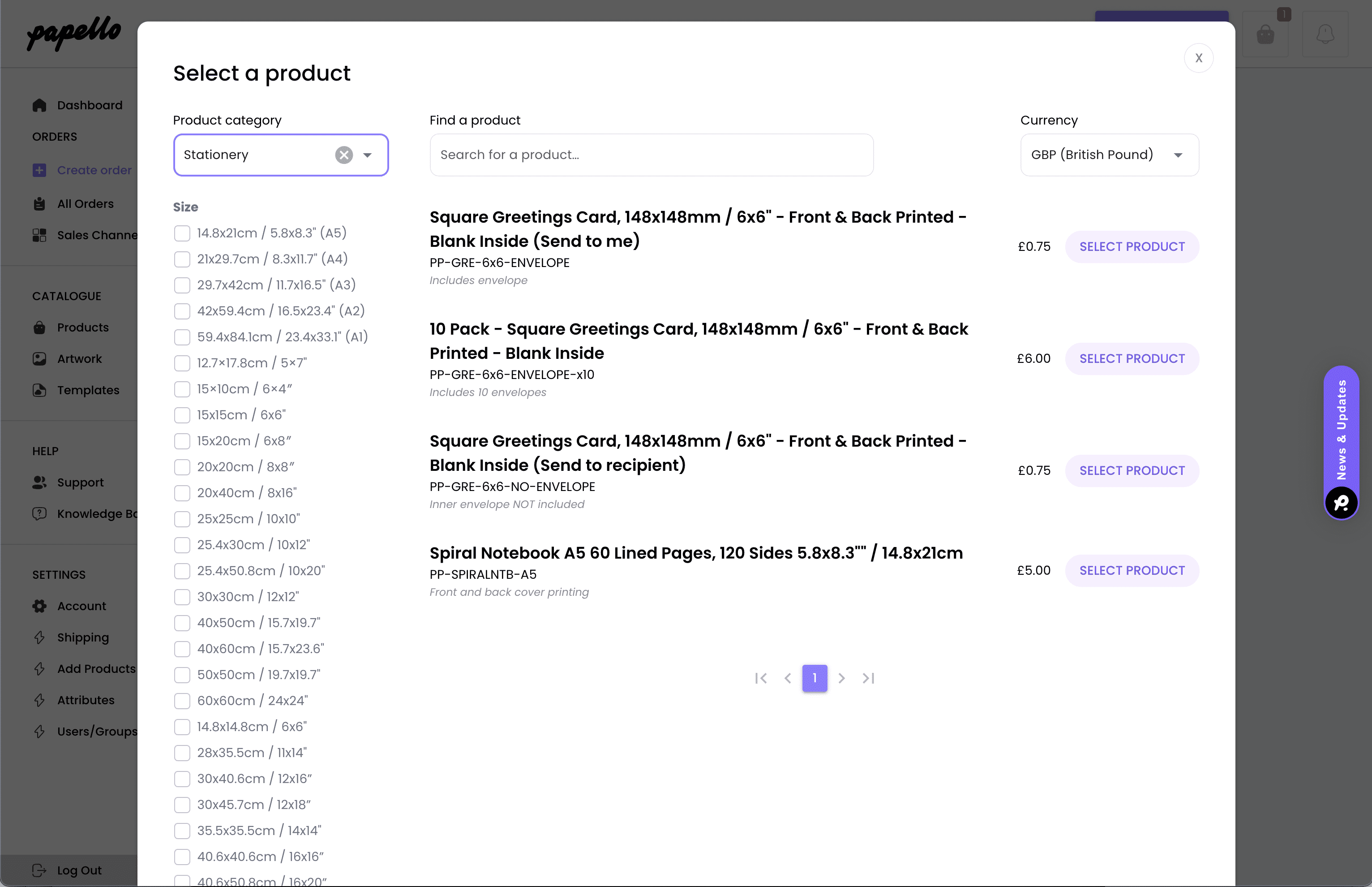The height and width of the screenshot is (887, 1372).
Task: Click the Products bag icon in sidebar
Action: [x=39, y=327]
